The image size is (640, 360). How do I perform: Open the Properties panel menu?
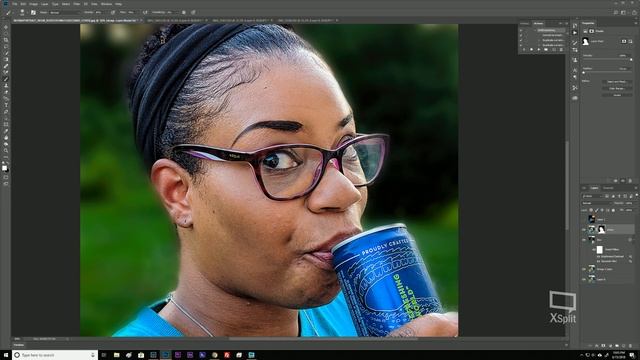[636, 23]
